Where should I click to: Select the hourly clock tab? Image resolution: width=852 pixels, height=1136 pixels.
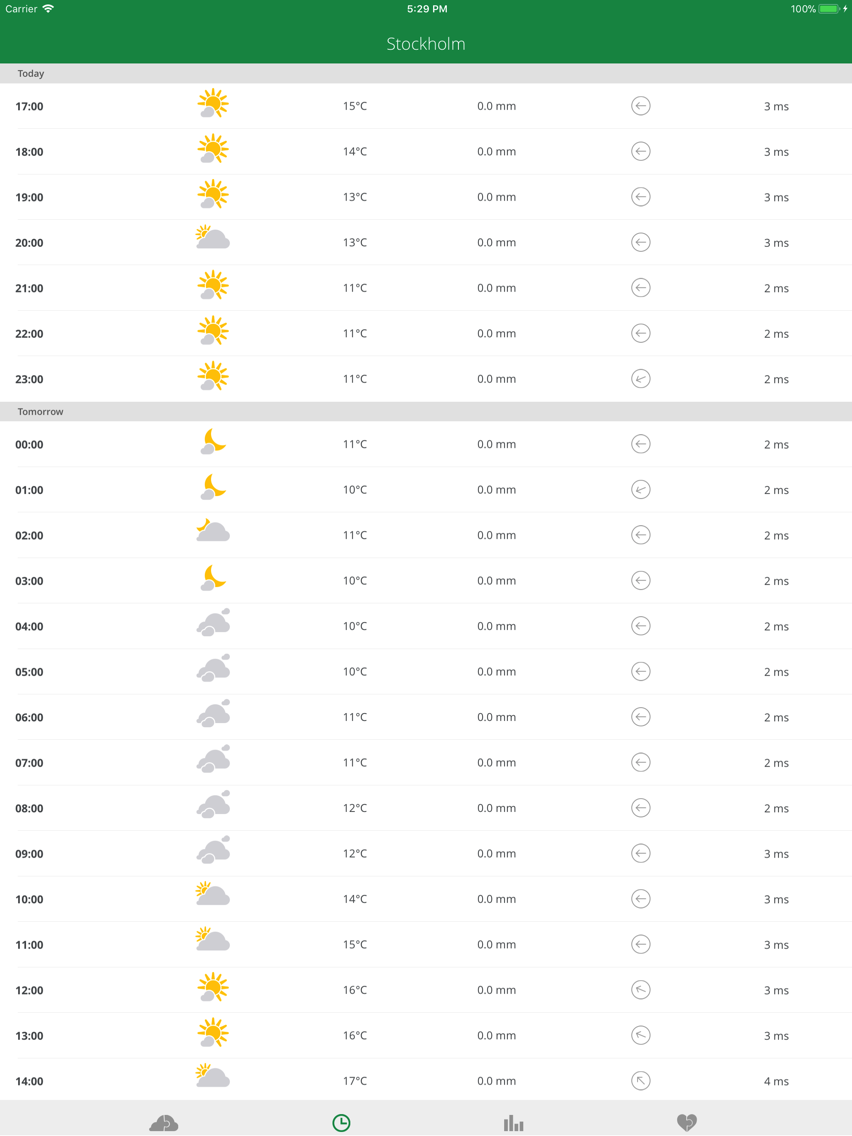341,1122
